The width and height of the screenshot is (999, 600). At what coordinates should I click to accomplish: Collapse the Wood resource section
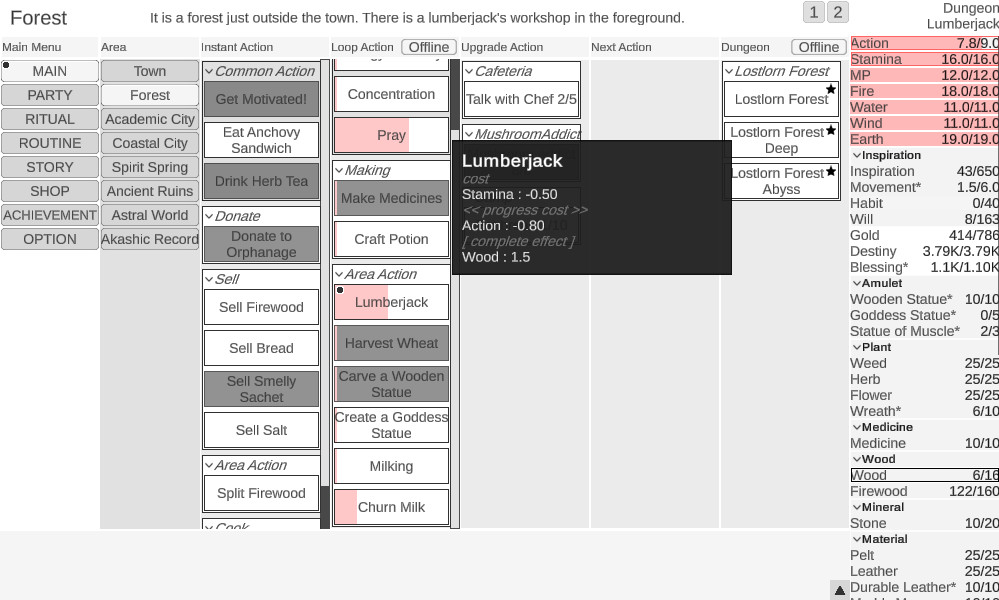pyautogui.click(x=859, y=459)
